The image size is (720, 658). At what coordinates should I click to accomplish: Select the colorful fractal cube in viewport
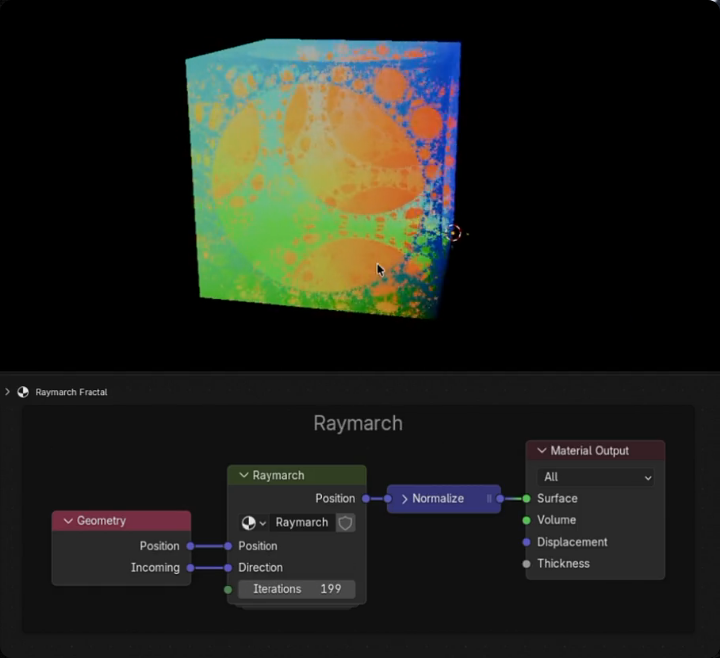320,180
